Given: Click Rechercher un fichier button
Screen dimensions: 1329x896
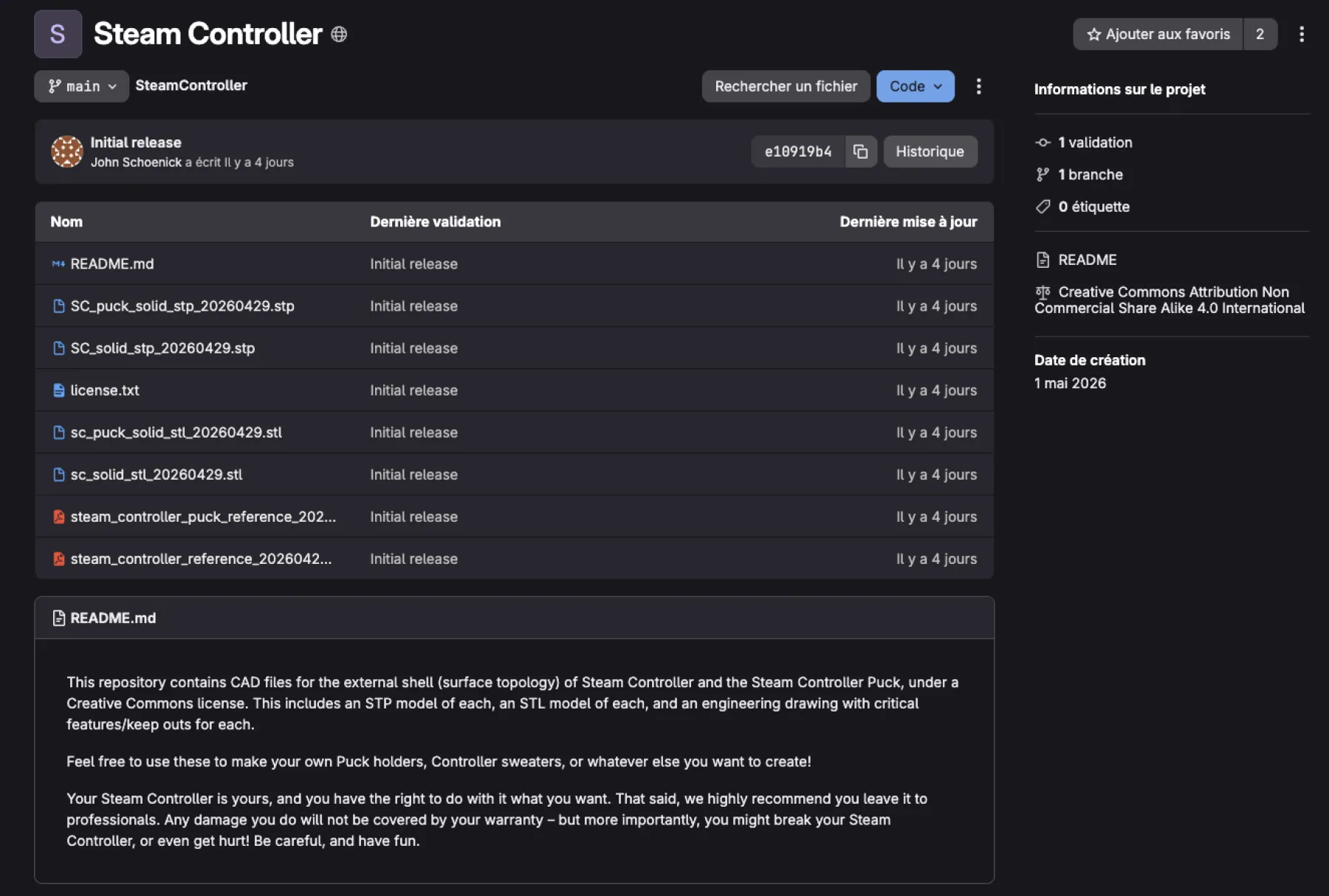Looking at the screenshot, I should pos(786,86).
